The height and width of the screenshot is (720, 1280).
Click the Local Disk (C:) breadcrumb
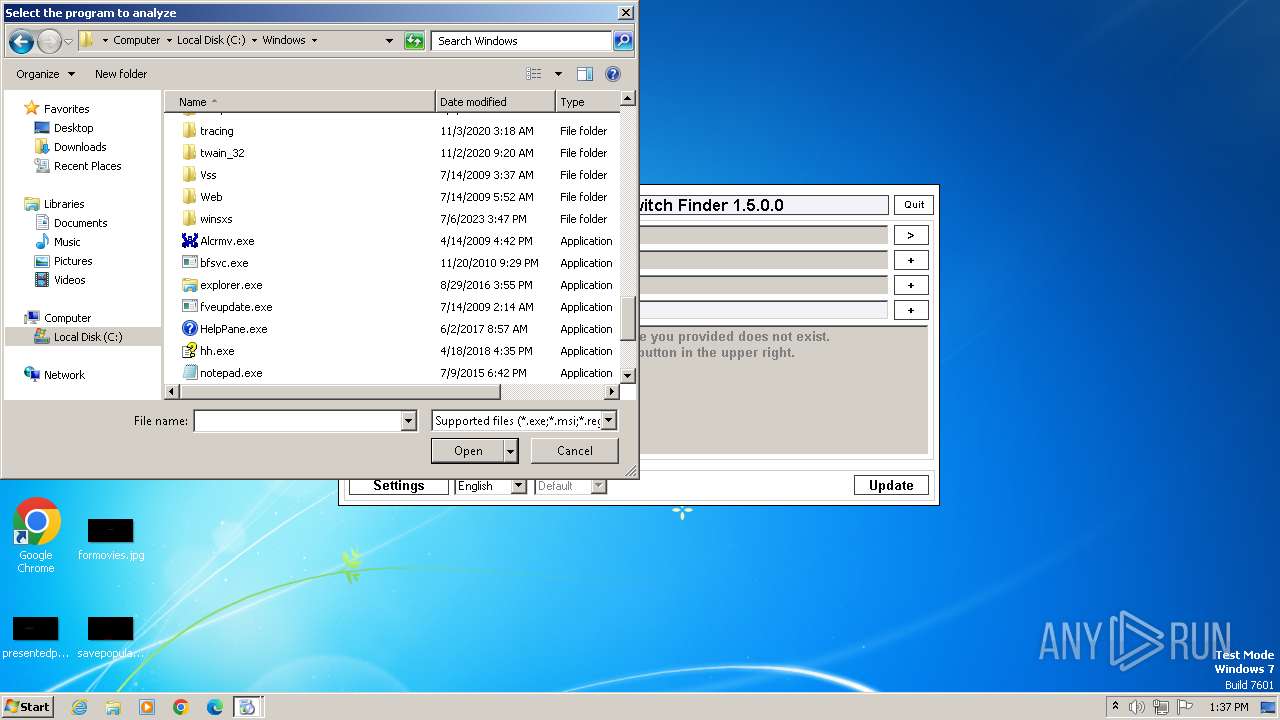click(x=211, y=41)
